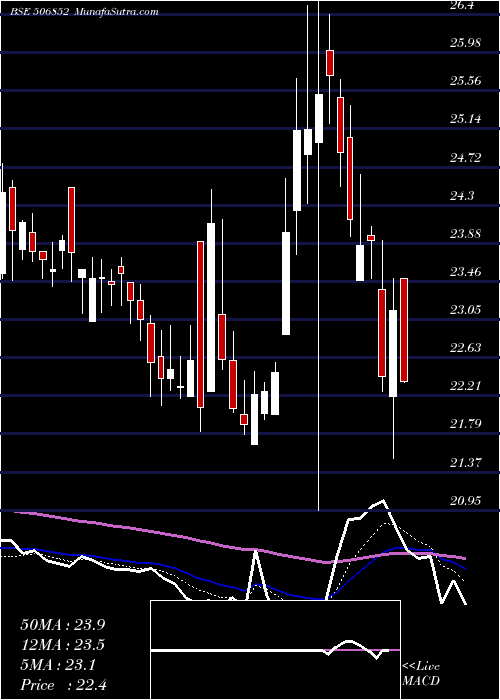The image size is (500, 700).
Task: Click the 25.56 price axis label
Action: tap(465, 81)
